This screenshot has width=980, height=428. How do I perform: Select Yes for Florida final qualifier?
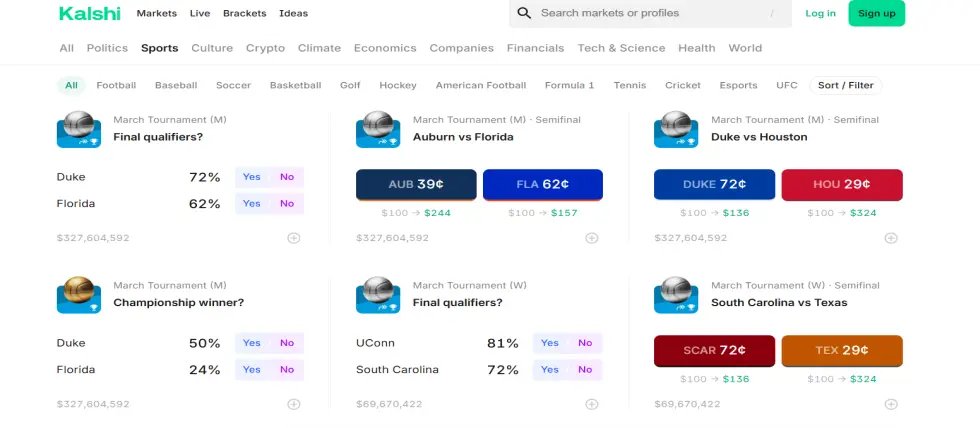tap(252, 204)
